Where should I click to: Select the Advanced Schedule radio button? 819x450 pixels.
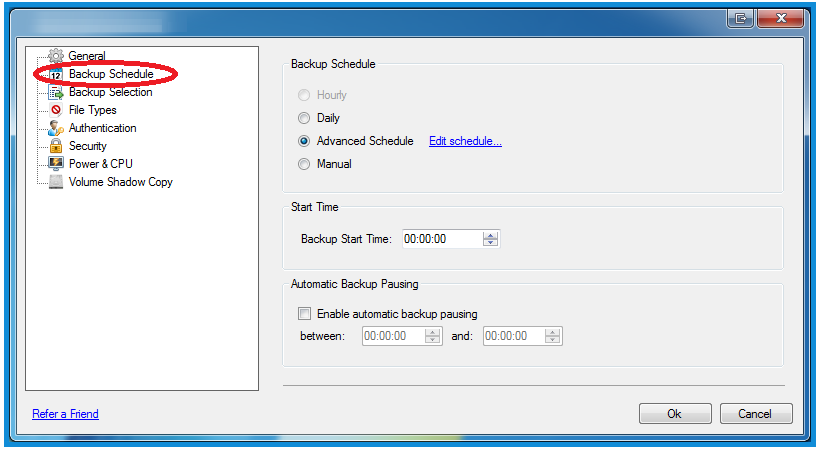click(303, 141)
